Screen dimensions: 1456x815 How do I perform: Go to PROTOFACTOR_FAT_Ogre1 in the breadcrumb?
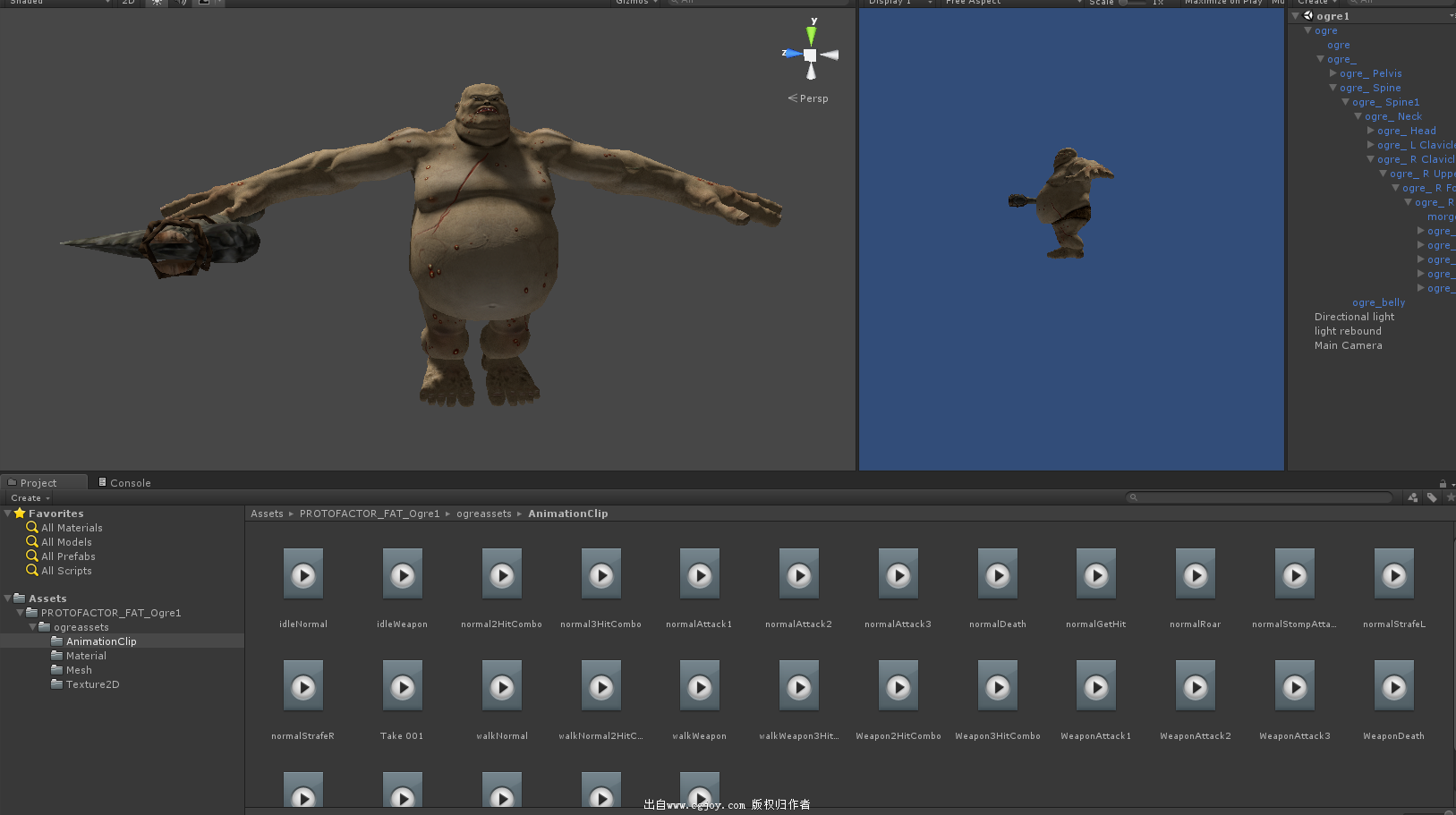(x=370, y=514)
